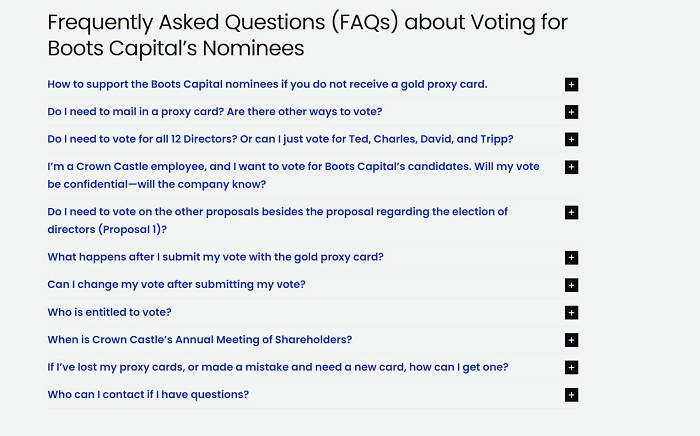Expand the Annual Meeting of Shareholders plus icon
Viewport: 700px width, 436px height.
[571, 340]
